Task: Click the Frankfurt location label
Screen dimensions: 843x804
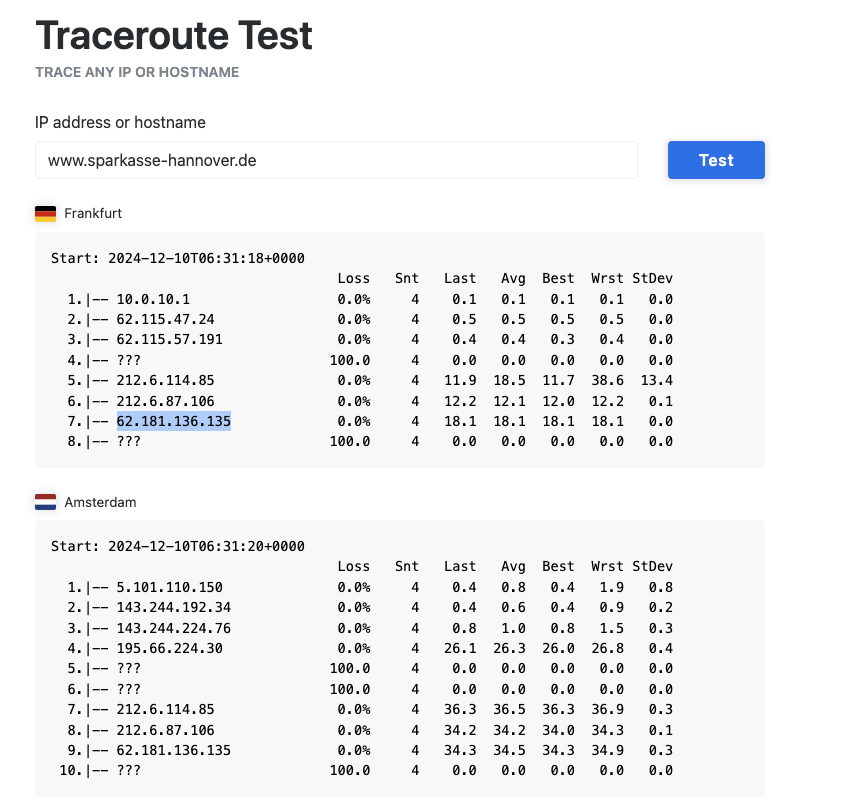Action: click(93, 214)
